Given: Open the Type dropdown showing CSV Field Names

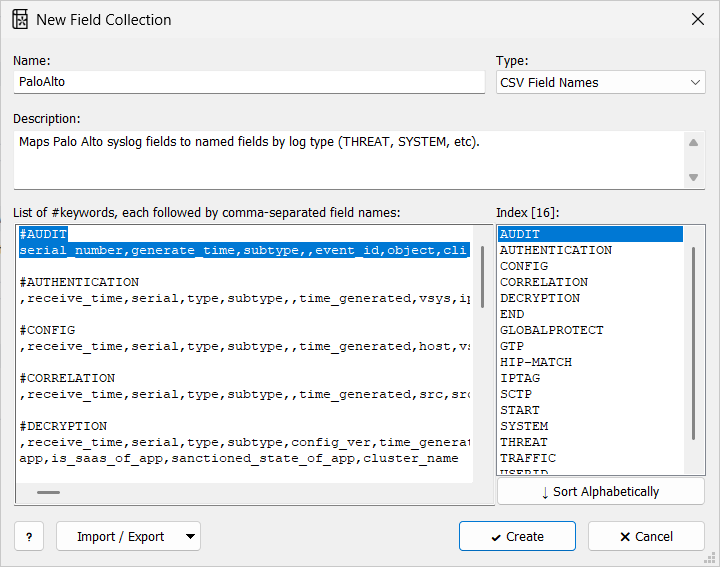Looking at the screenshot, I should pyautogui.click(x=601, y=82).
